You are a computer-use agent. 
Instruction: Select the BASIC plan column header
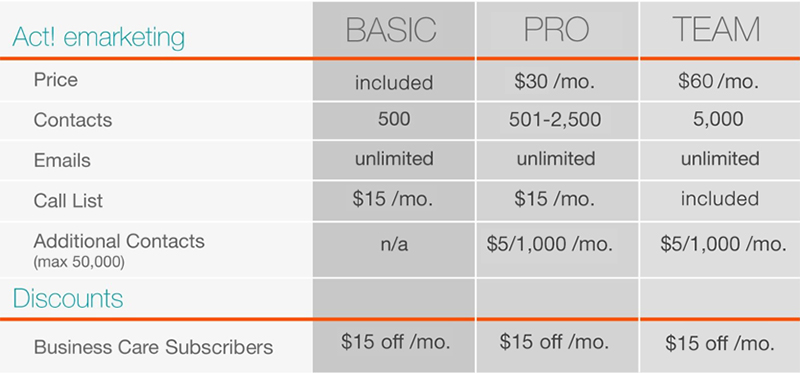[391, 30]
